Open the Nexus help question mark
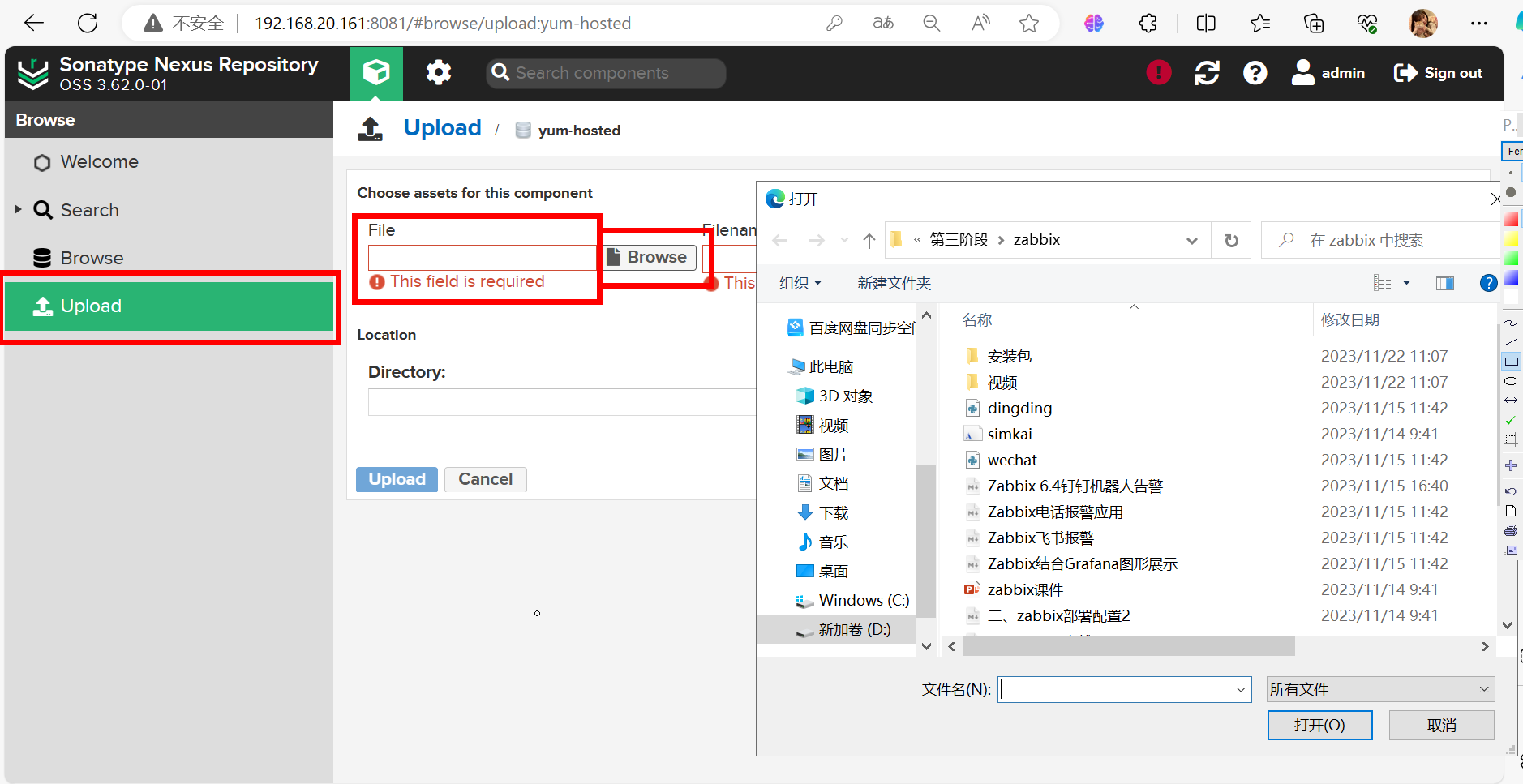Image resolution: width=1523 pixels, height=784 pixels. pyautogui.click(x=1255, y=73)
